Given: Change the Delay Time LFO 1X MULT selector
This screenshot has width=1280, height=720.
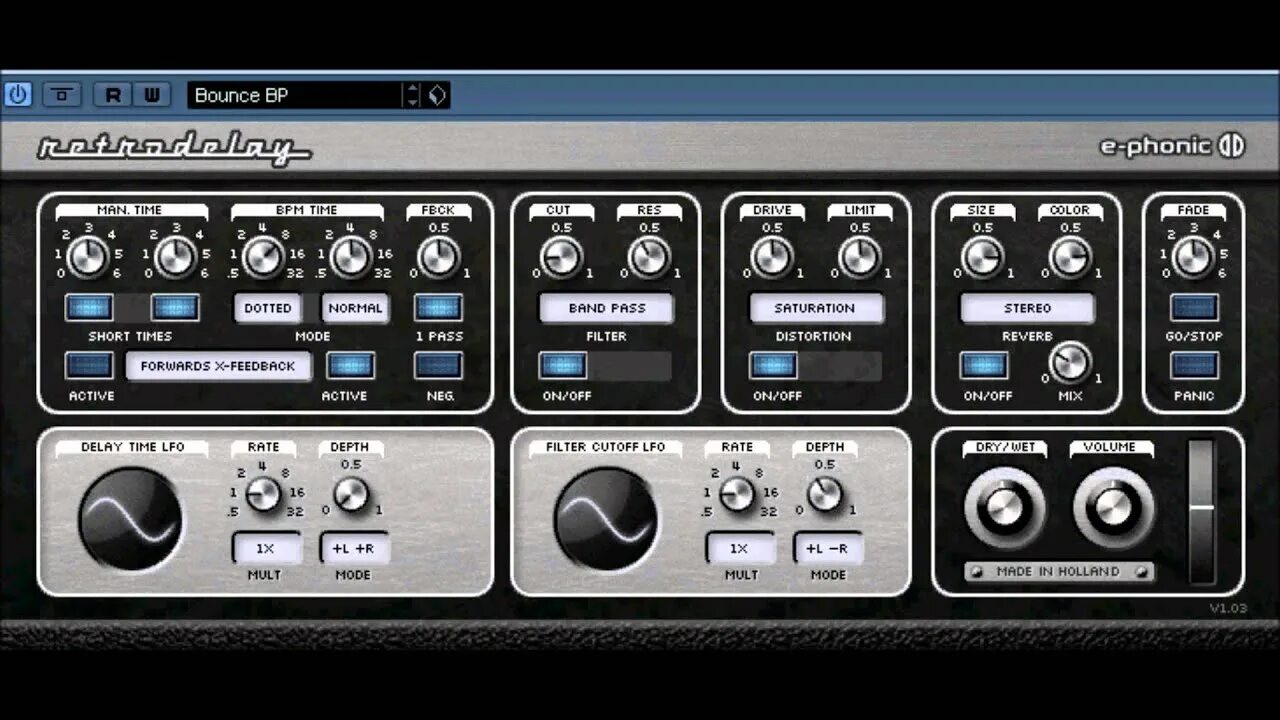Looking at the screenshot, I should click(266, 548).
